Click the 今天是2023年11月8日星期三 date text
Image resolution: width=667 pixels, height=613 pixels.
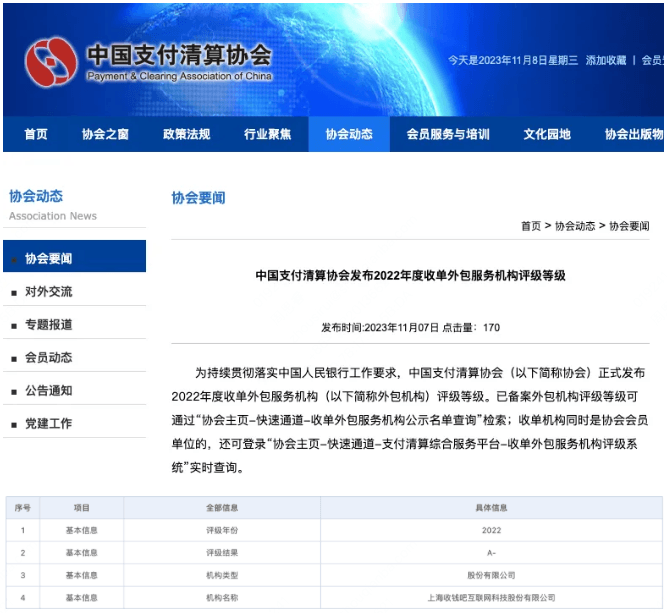coord(513,60)
